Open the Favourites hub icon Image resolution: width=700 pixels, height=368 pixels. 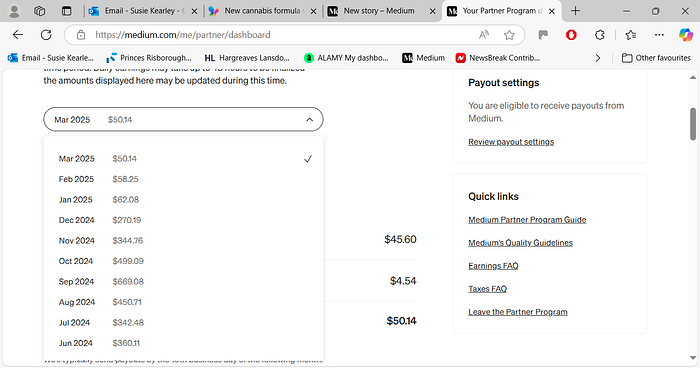click(x=631, y=35)
